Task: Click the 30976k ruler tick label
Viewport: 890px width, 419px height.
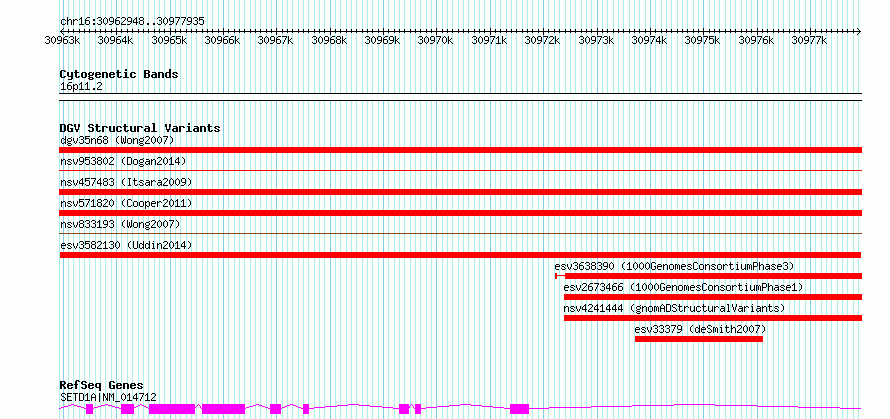Action: (x=757, y=40)
